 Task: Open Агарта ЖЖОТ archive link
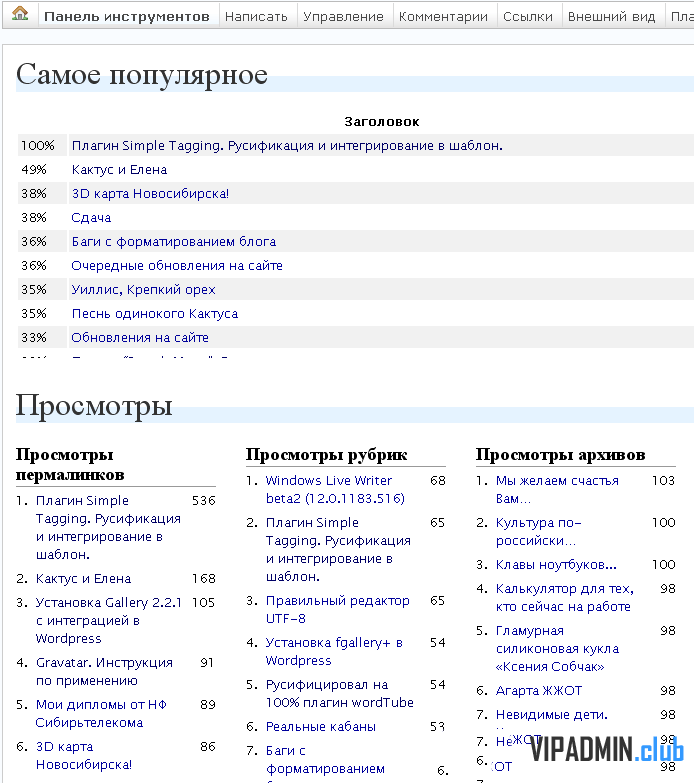pos(539,691)
